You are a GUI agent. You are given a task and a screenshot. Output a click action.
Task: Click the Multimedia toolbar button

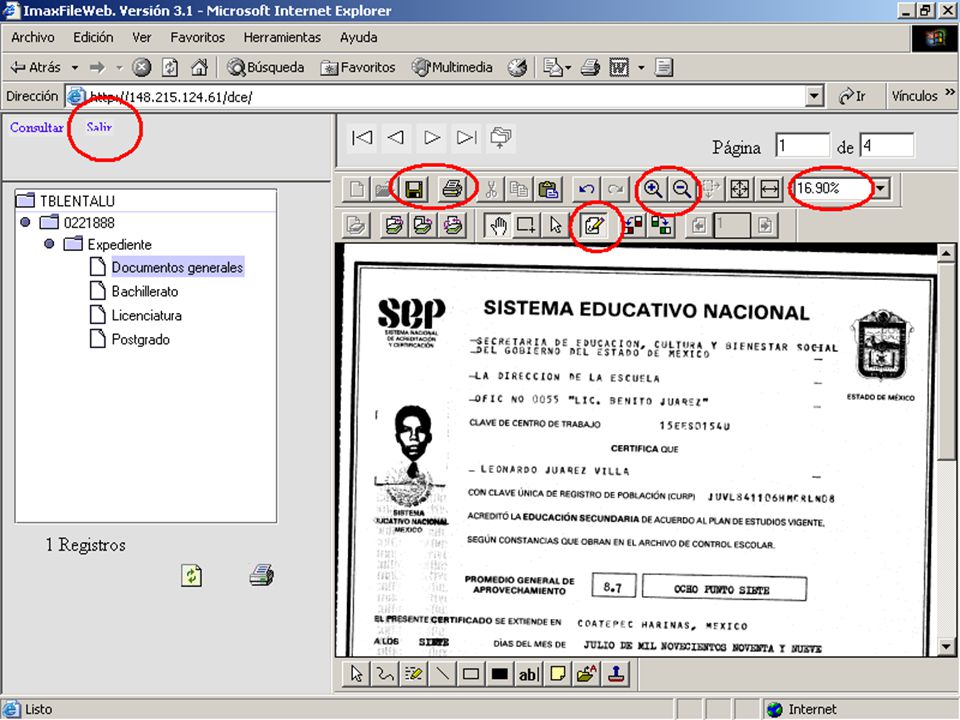coord(452,67)
